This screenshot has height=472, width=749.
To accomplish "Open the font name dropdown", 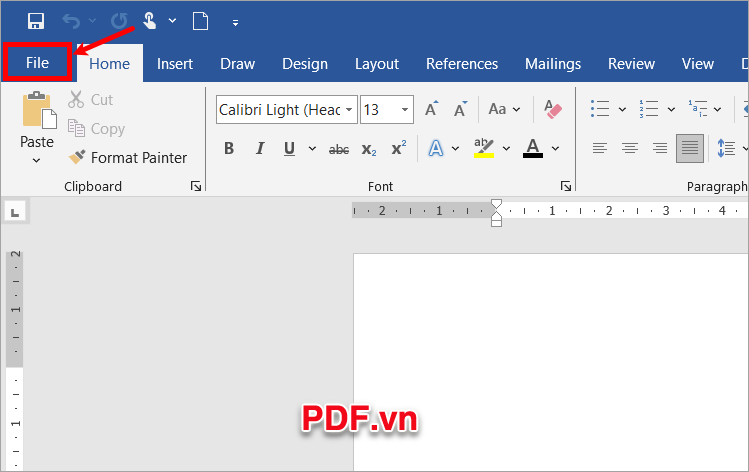I will coord(348,110).
